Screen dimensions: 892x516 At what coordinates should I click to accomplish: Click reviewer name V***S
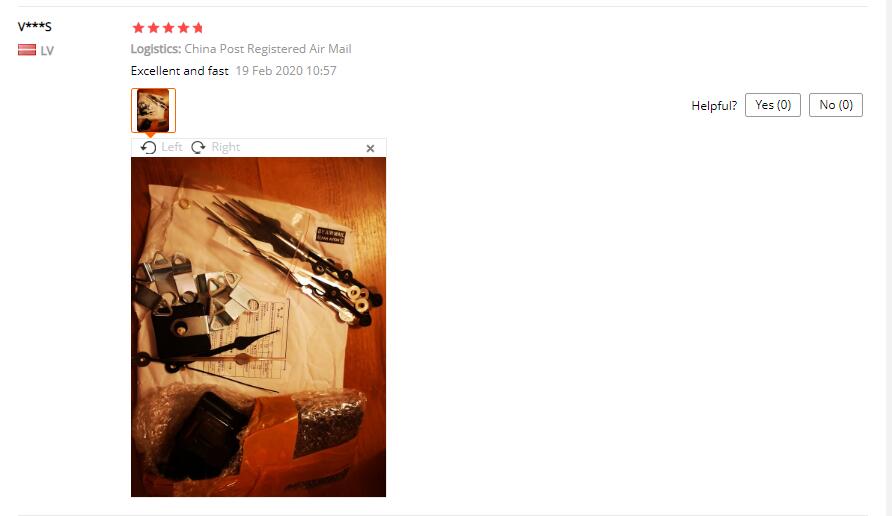[x=35, y=26]
